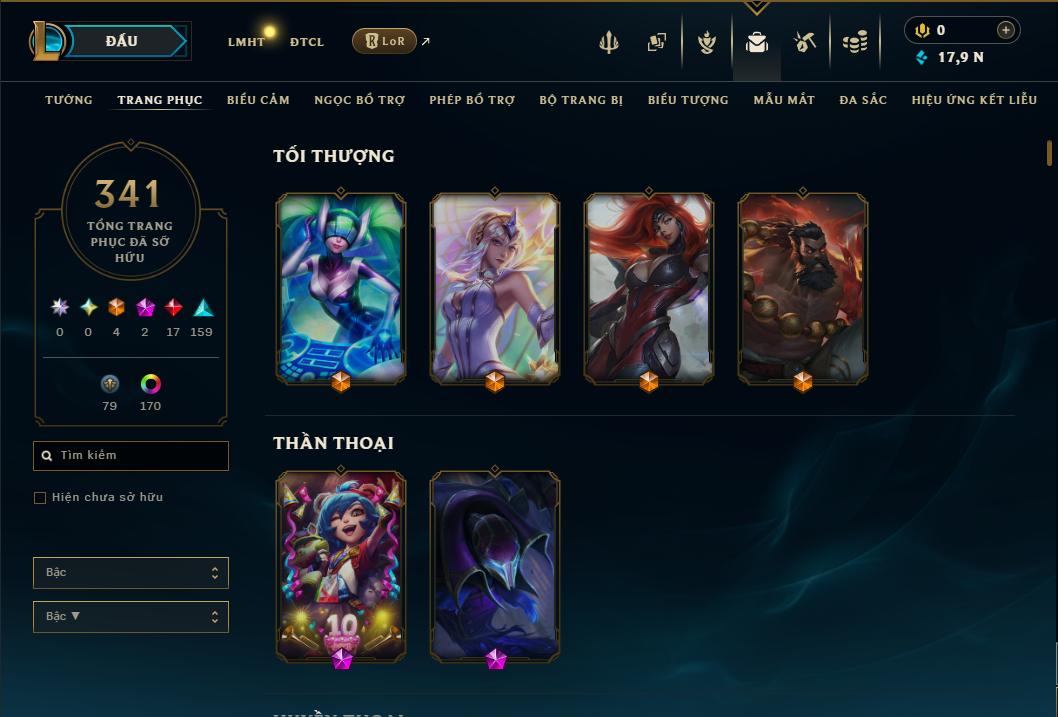The width and height of the screenshot is (1058, 717).
Task: Switch to the TƯỚNG tab
Action: (69, 100)
